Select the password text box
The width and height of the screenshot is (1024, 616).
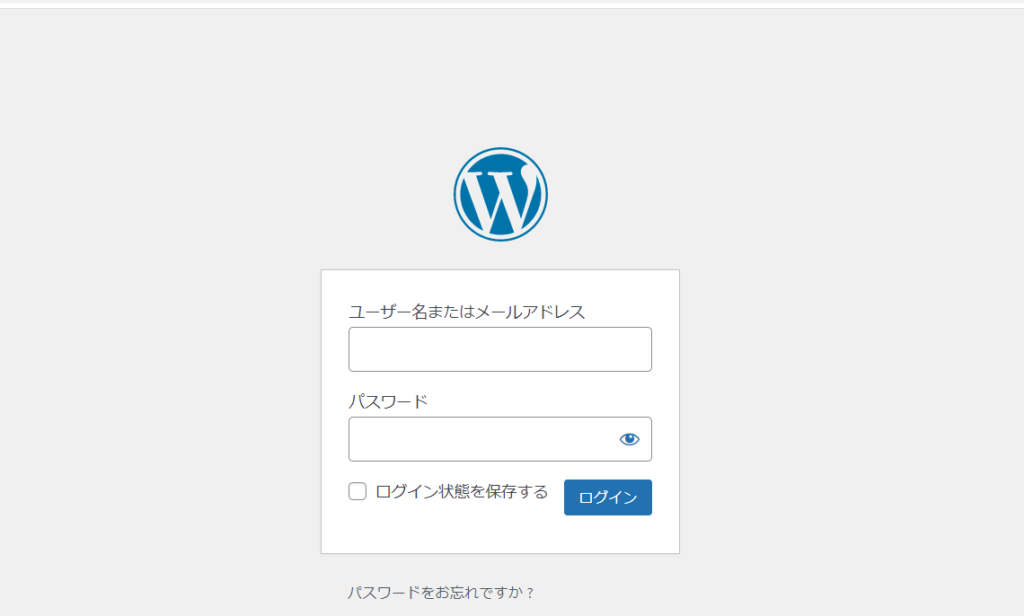tap(480, 439)
